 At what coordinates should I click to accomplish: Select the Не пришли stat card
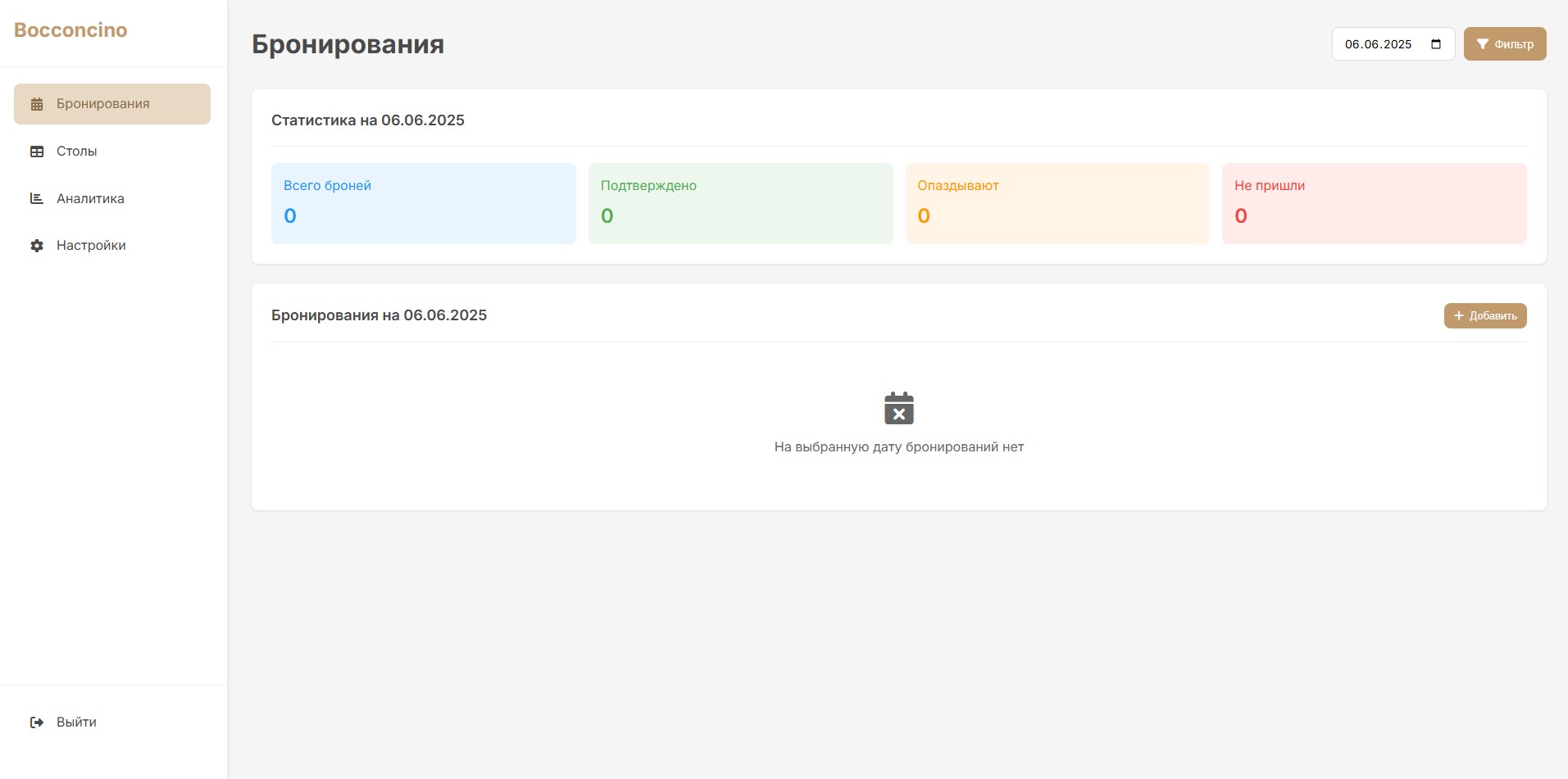[1375, 203]
